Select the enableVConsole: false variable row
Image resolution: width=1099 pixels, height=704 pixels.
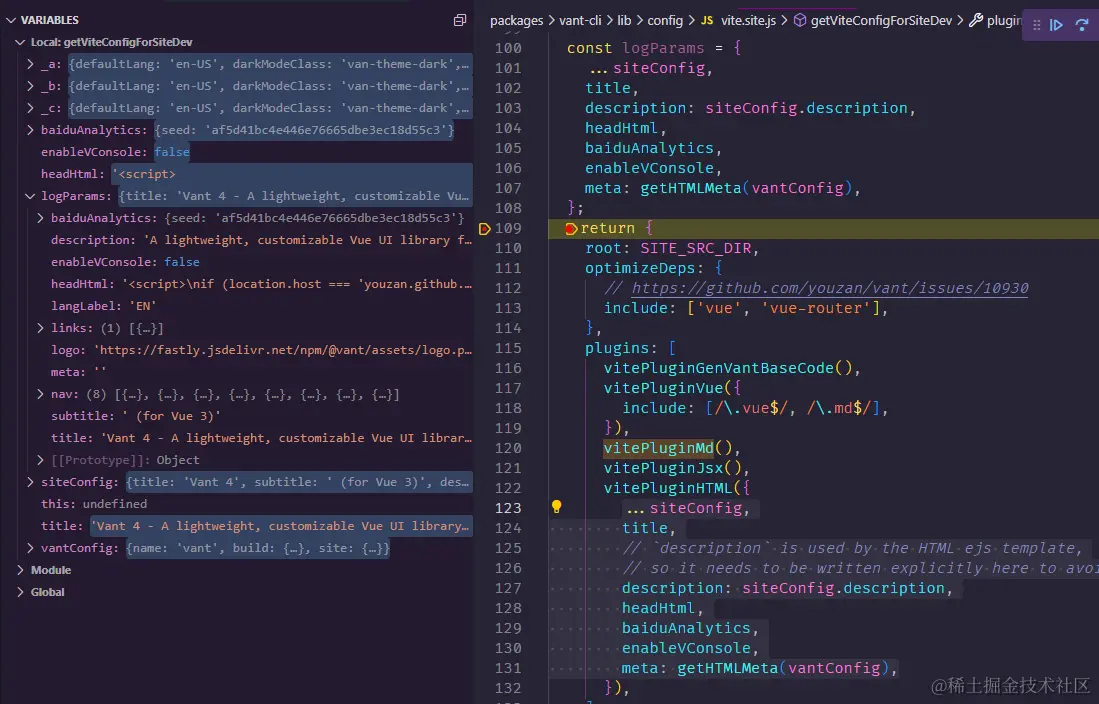click(x=236, y=152)
